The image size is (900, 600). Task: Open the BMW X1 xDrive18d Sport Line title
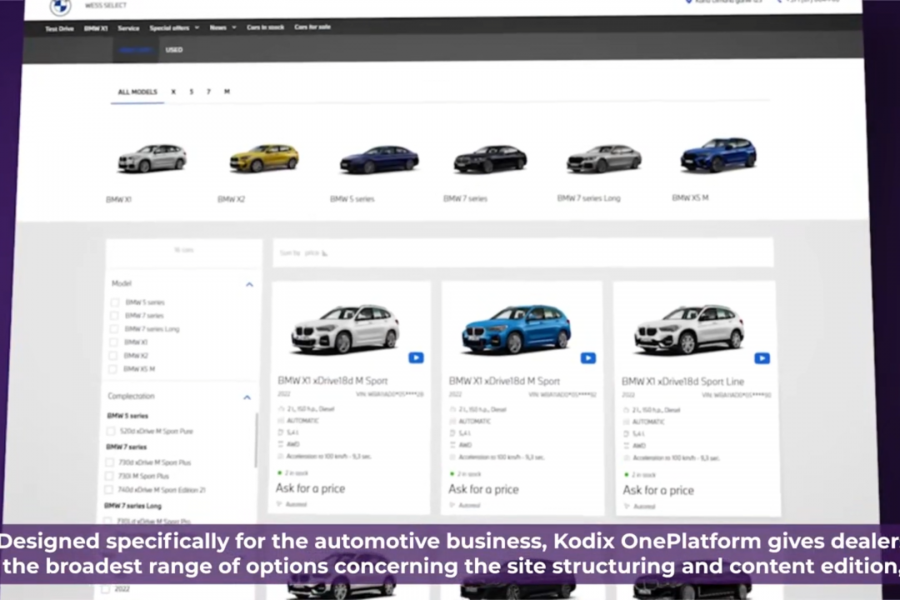pos(682,382)
